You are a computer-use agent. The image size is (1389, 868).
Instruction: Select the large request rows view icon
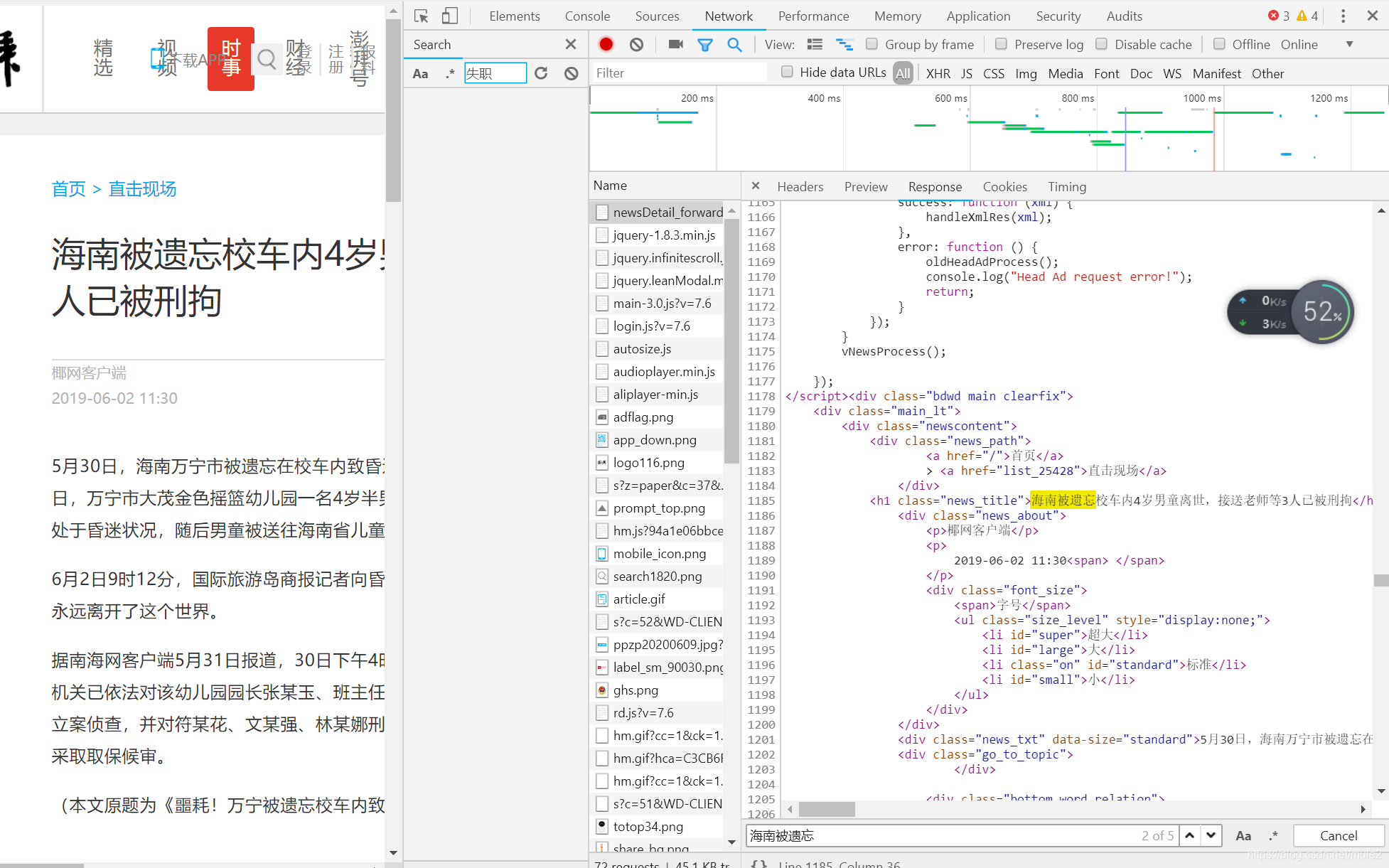coord(815,45)
